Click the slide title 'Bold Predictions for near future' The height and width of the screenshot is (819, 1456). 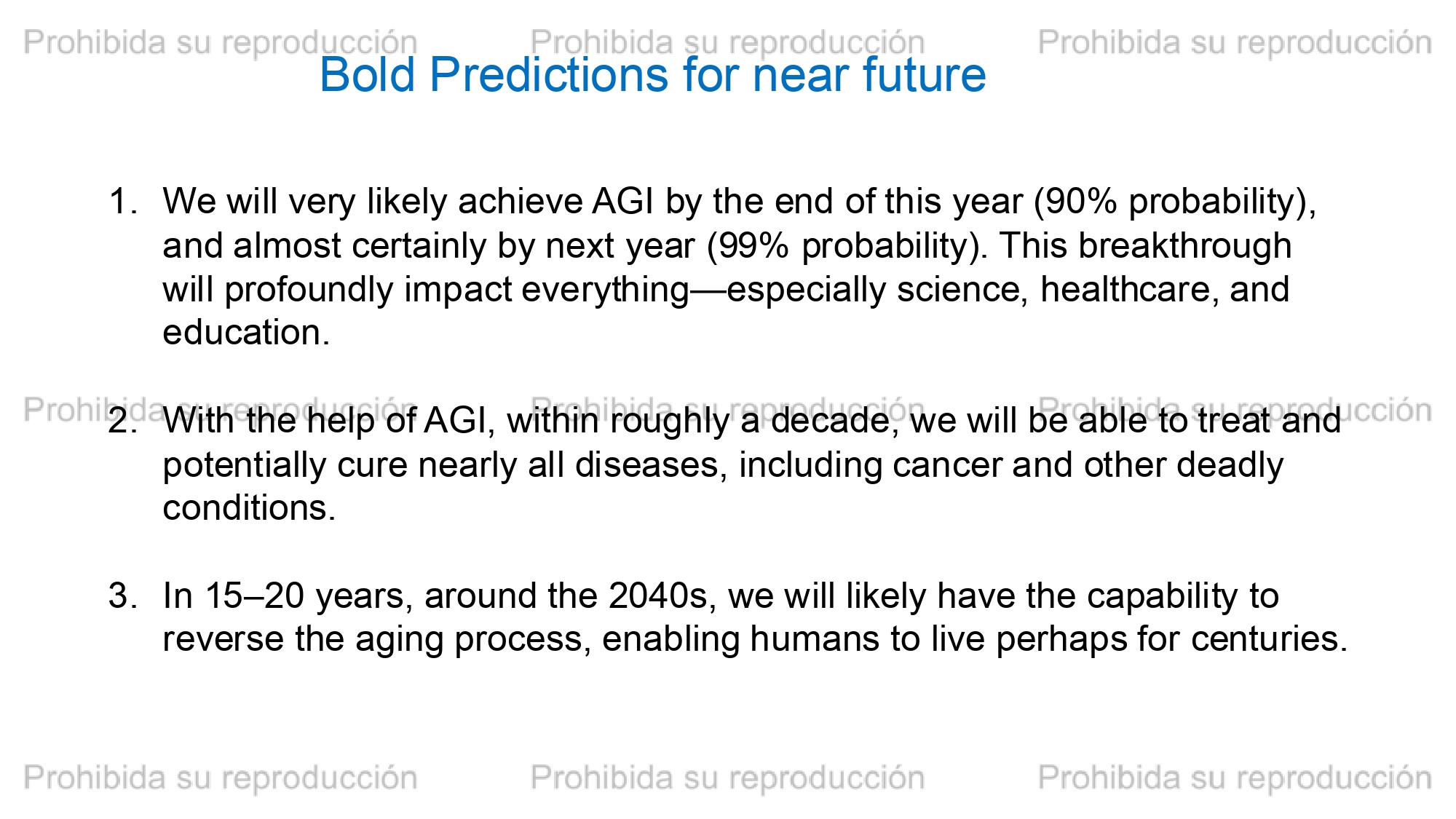(x=653, y=75)
